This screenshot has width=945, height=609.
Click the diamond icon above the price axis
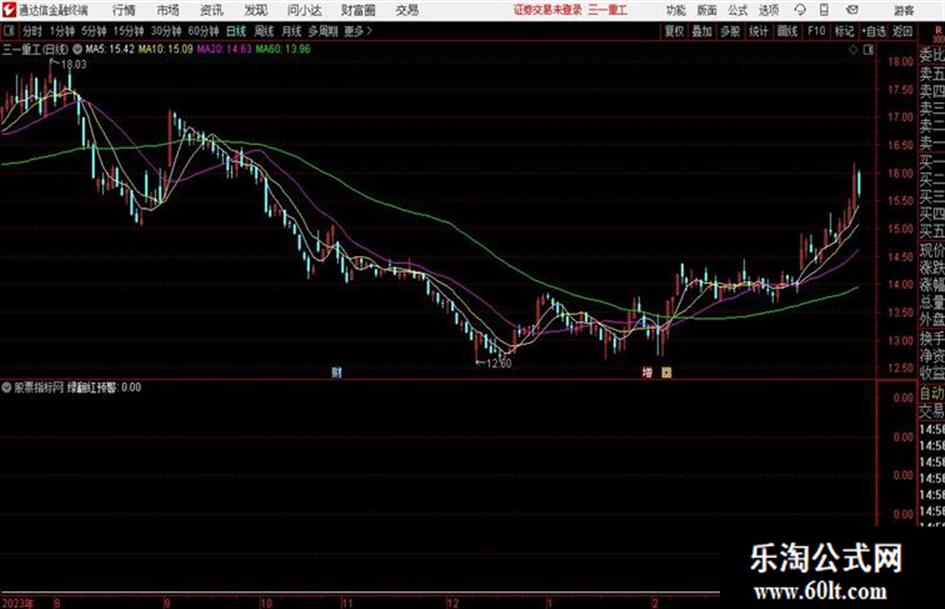tap(853, 50)
